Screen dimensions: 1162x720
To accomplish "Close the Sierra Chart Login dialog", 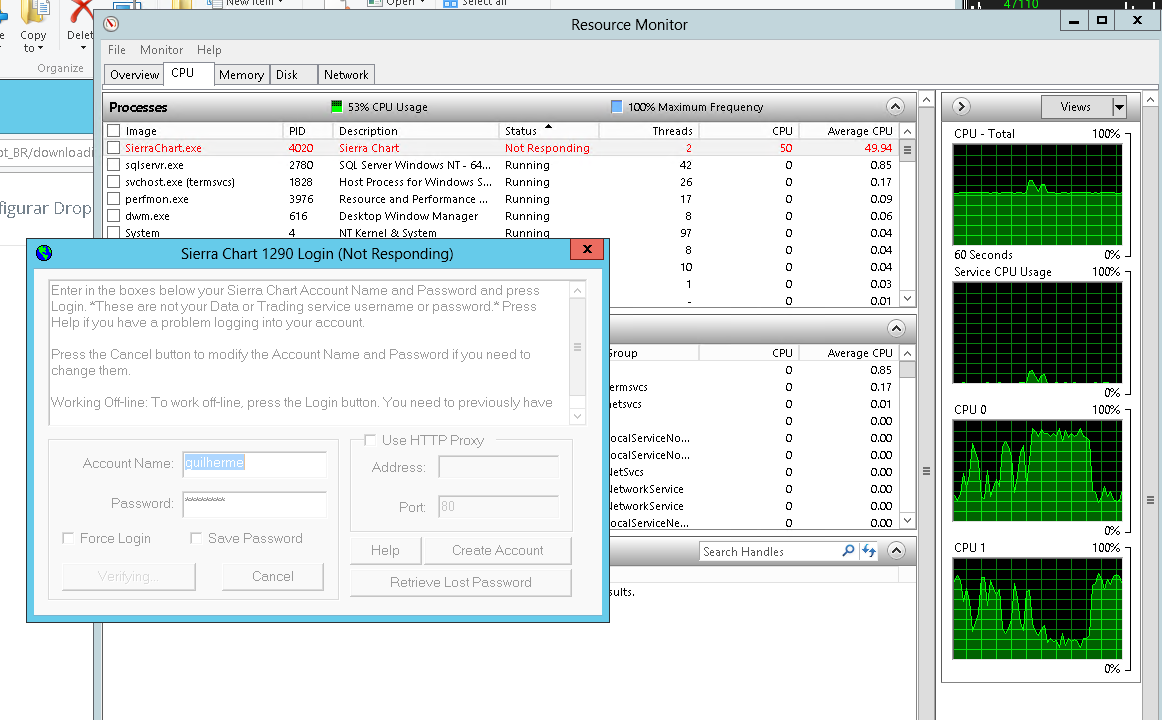I will coord(588,250).
